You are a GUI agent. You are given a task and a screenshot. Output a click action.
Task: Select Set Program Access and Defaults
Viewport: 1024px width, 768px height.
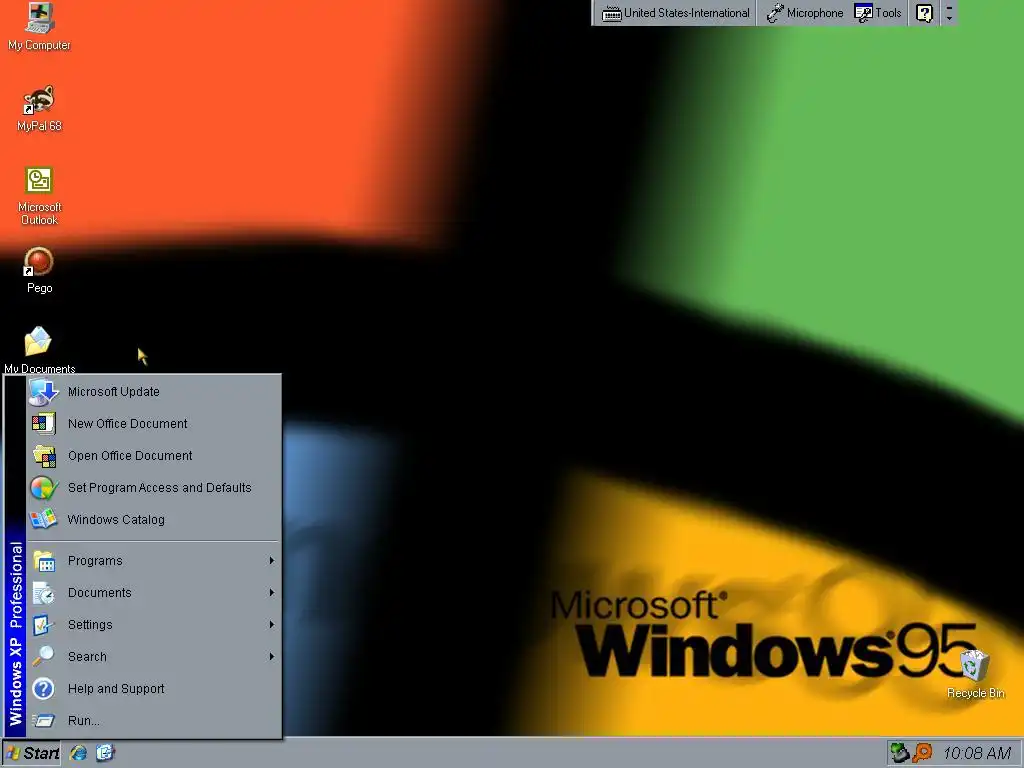pyautogui.click(x=153, y=487)
